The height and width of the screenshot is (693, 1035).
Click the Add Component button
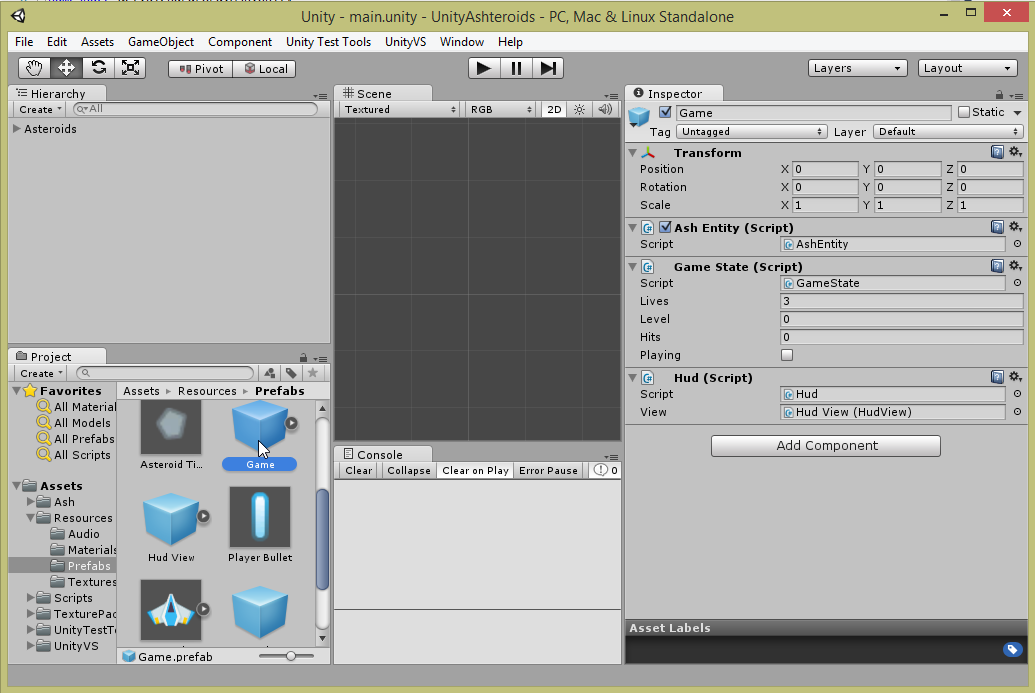826,446
